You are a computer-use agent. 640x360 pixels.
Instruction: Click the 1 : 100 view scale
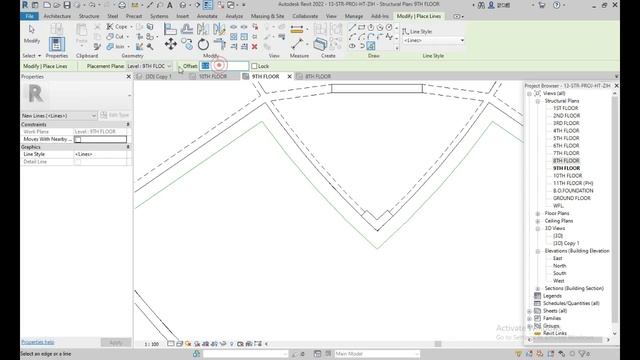[151, 344]
